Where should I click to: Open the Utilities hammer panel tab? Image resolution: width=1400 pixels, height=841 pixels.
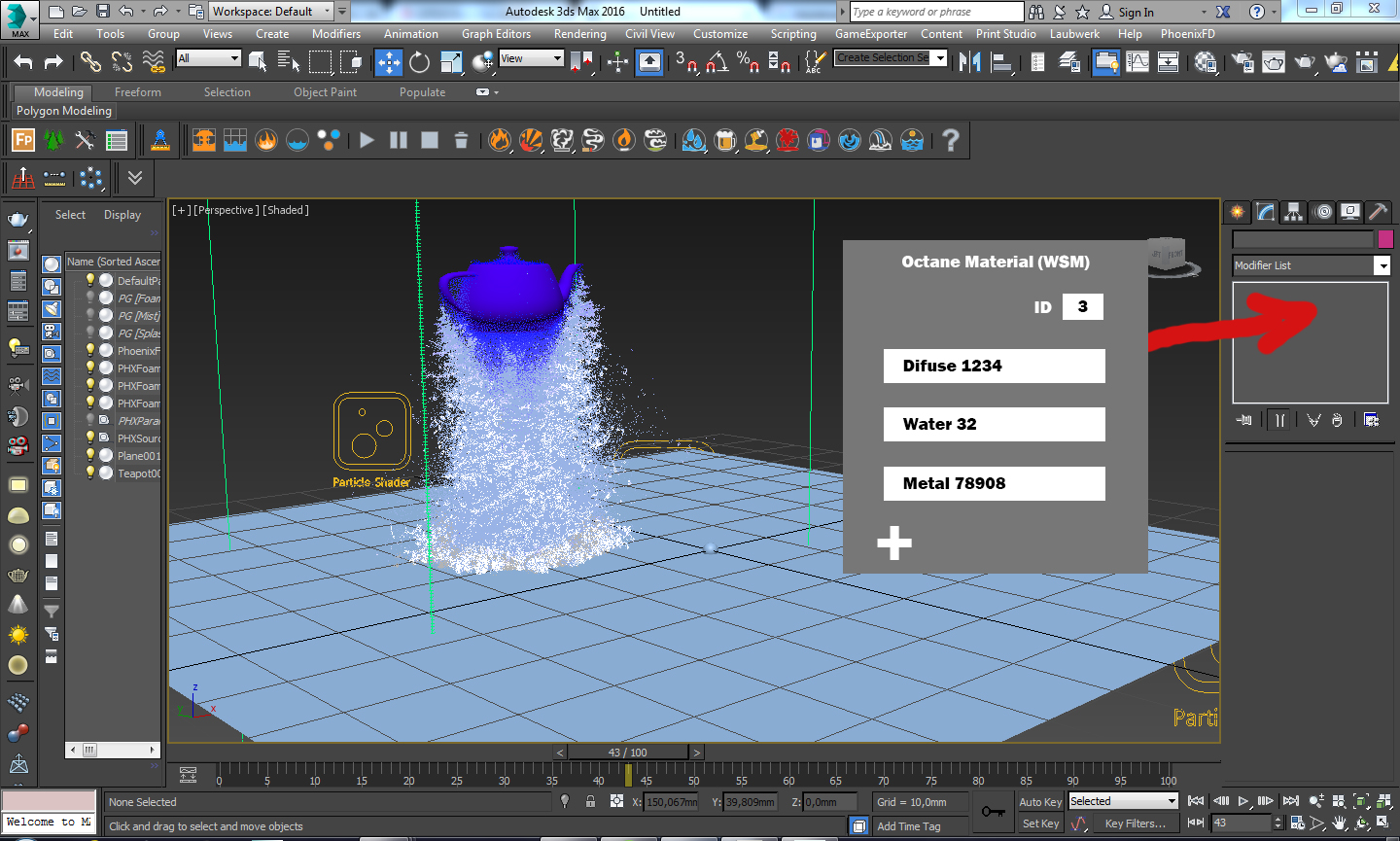(1378, 211)
